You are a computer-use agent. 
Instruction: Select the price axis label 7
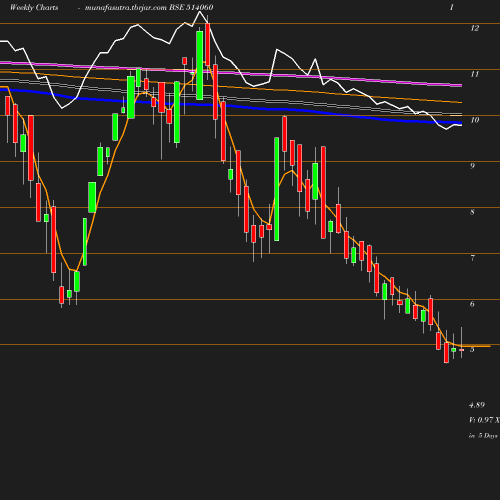click(472, 258)
